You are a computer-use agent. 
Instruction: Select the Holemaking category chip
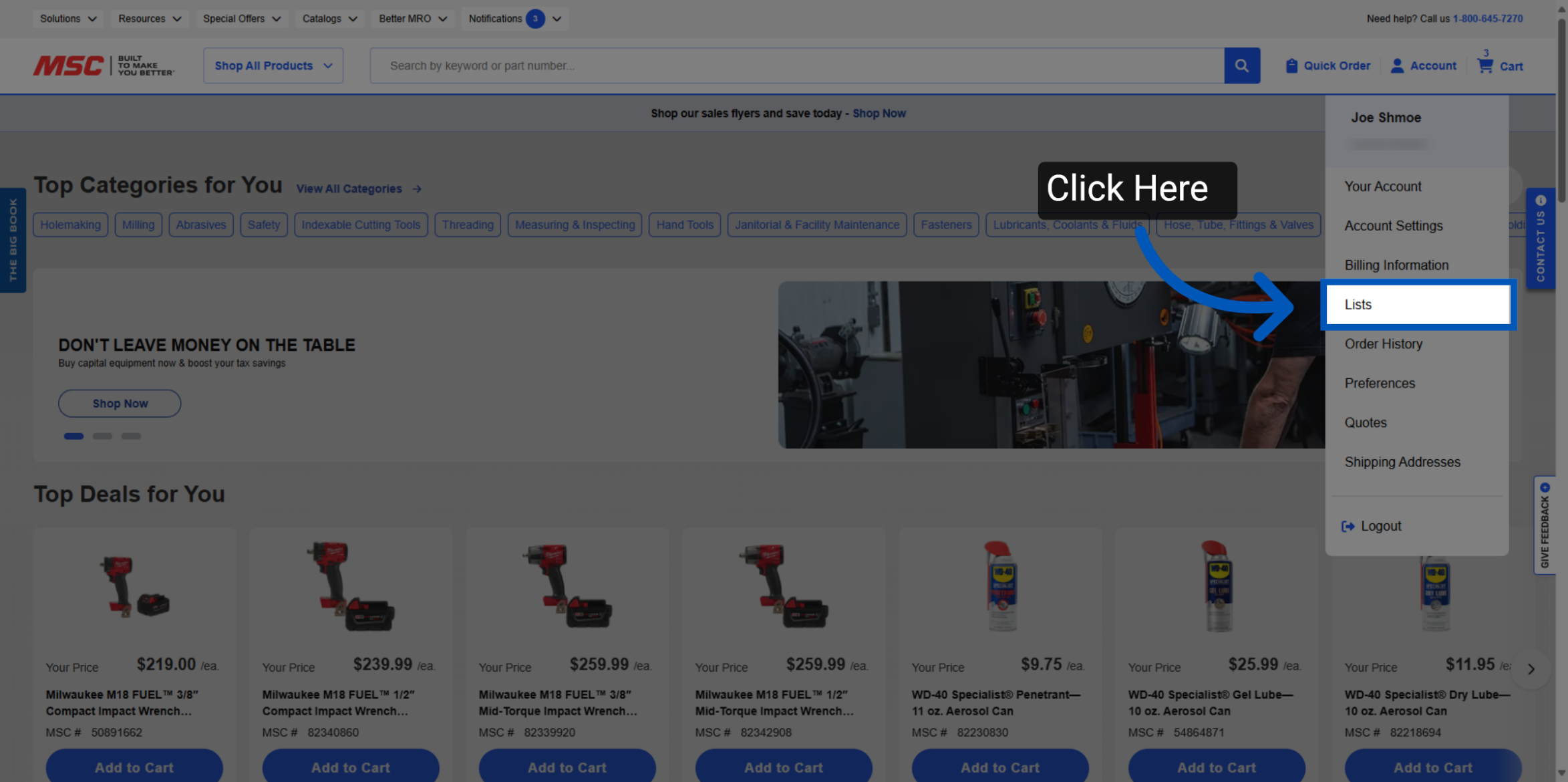70,225
